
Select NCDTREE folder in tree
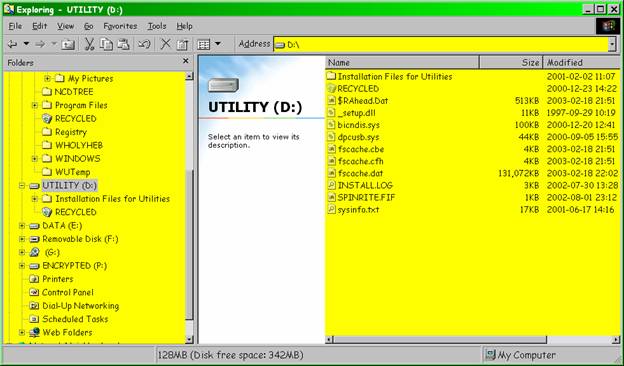pyautogui.click(x=74, y=92)
